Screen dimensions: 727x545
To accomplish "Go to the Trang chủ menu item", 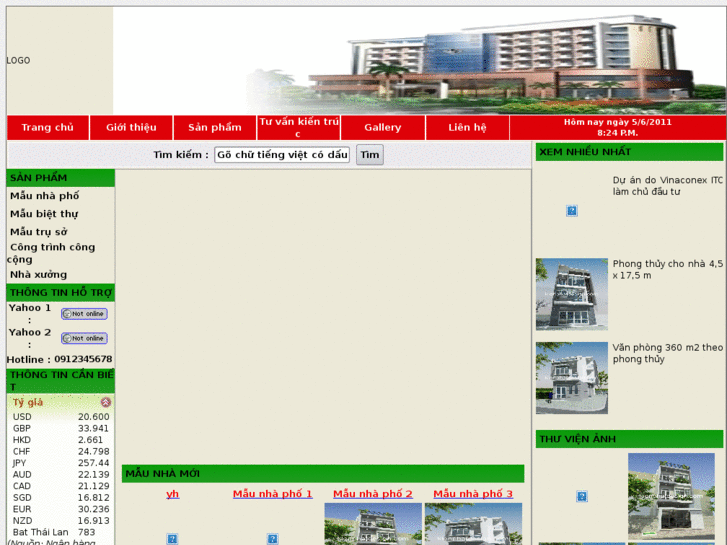I will (x=47, y=128).
